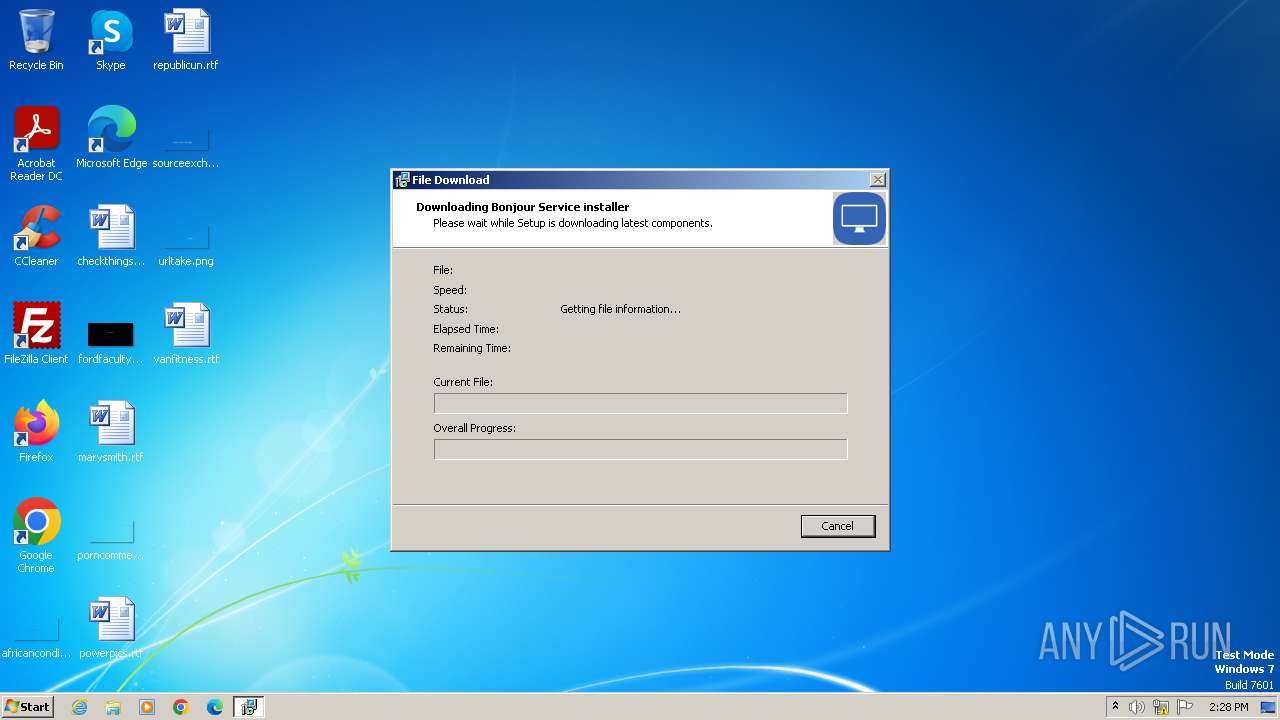This screenshot has width=1280, height=720.
Task: Select the sourceexch... desktop file
Action: click(186, 145)
